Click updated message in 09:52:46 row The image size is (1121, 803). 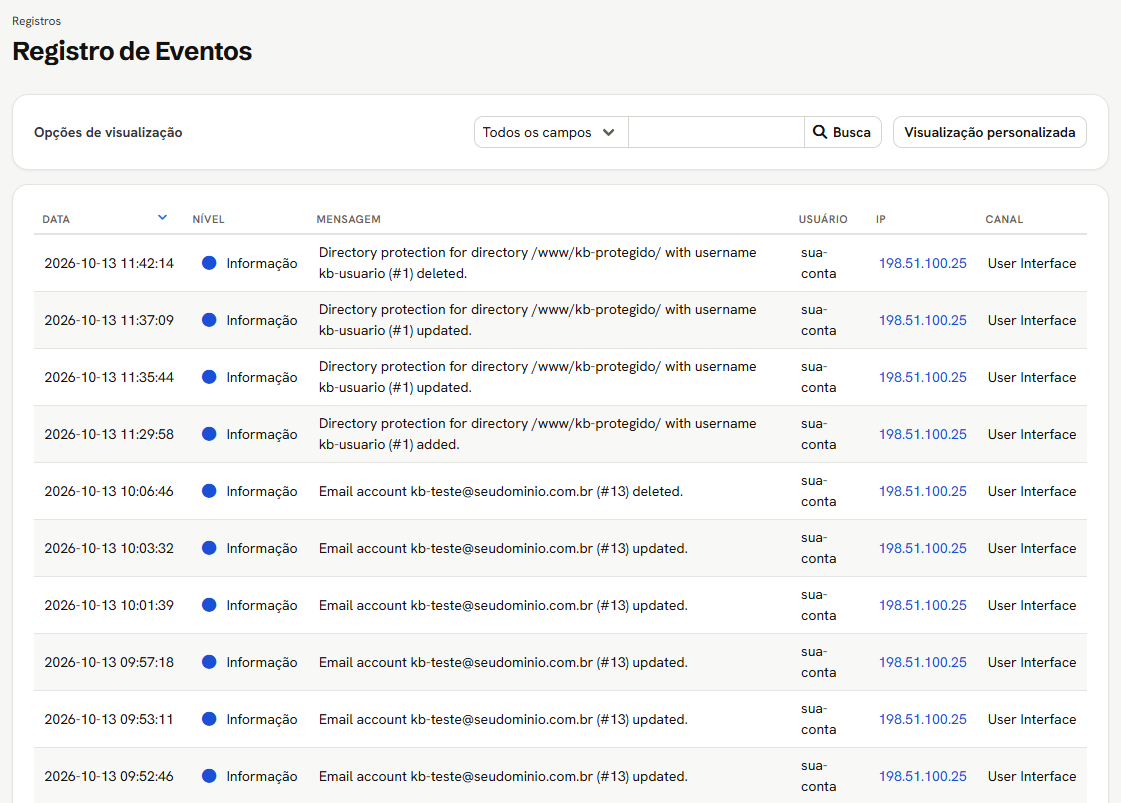(x=503, y=777)
